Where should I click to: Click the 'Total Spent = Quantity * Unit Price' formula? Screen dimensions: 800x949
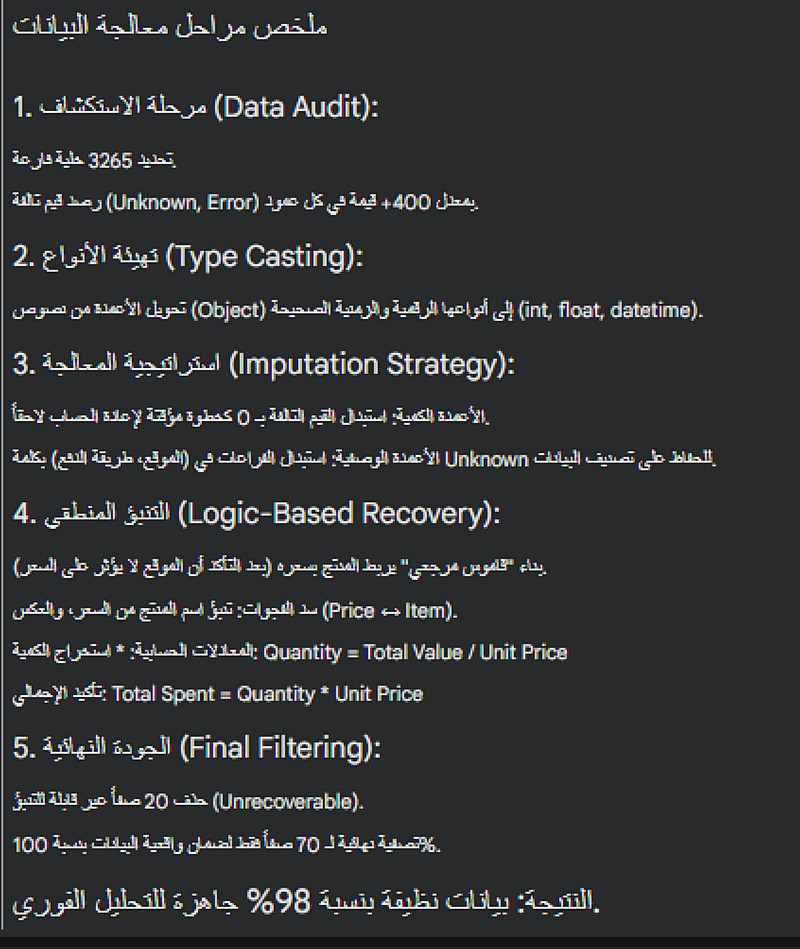point(268,694)
